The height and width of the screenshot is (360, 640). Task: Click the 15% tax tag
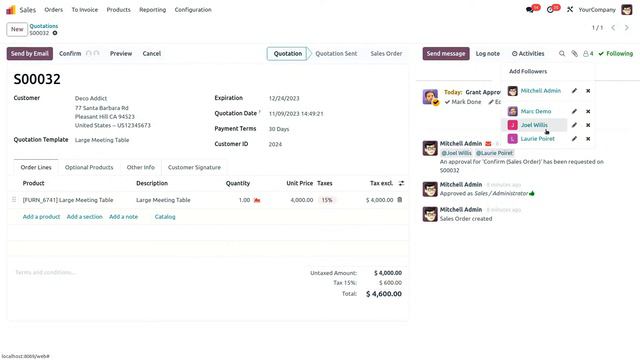327,200
